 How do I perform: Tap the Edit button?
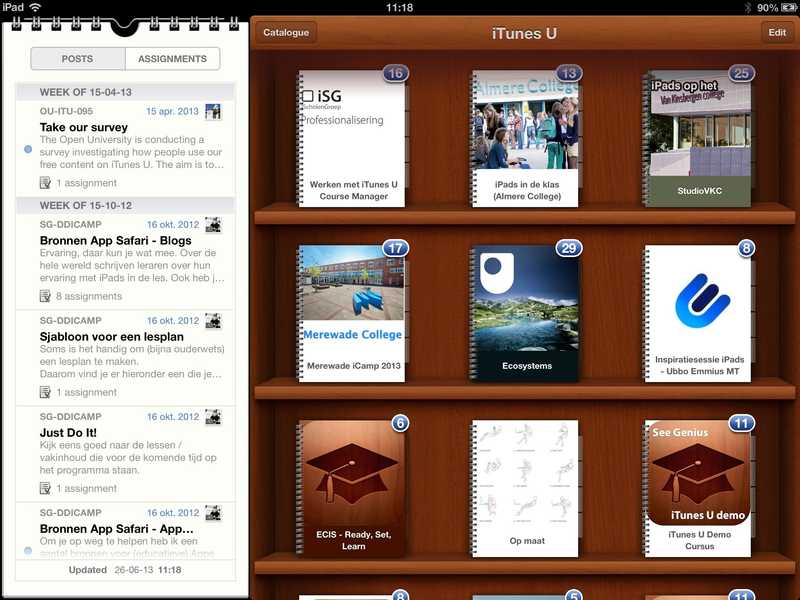click(x=776, y=33)
